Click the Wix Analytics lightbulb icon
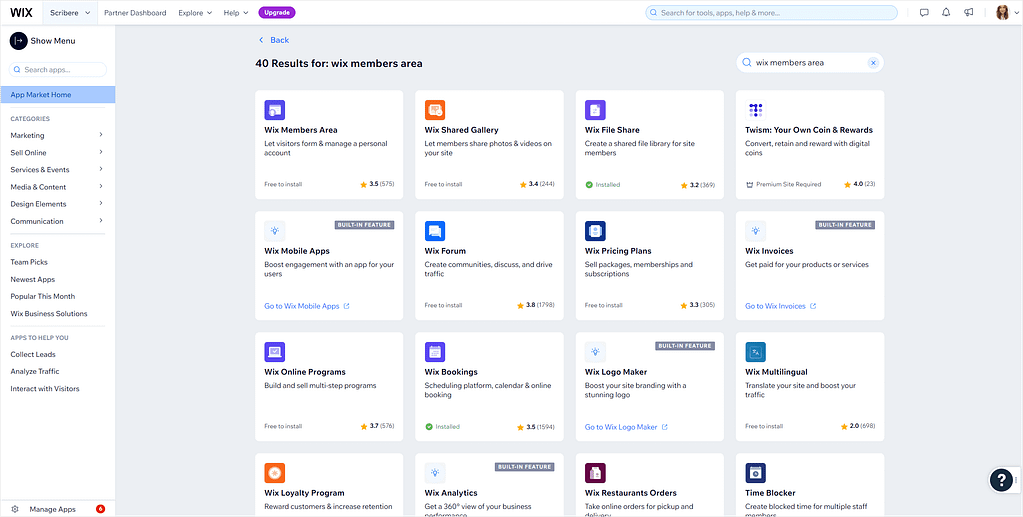Screen dimensions: 1023x517 click(435, 473)
